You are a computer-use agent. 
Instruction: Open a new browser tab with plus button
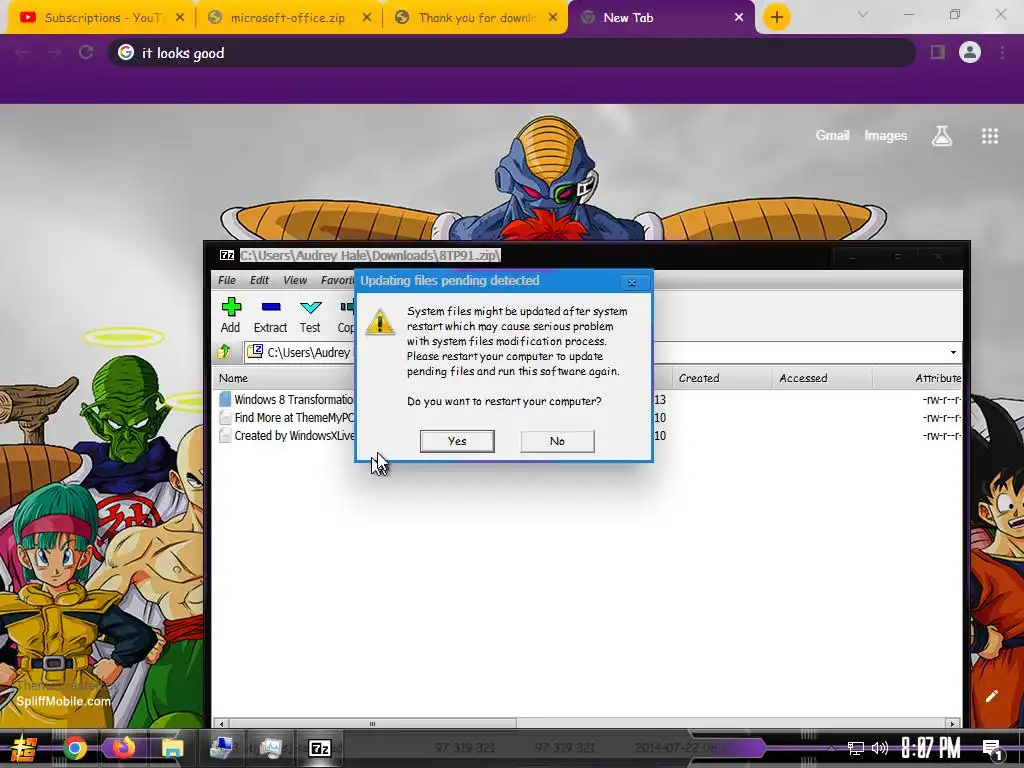[x=776, y=18]
